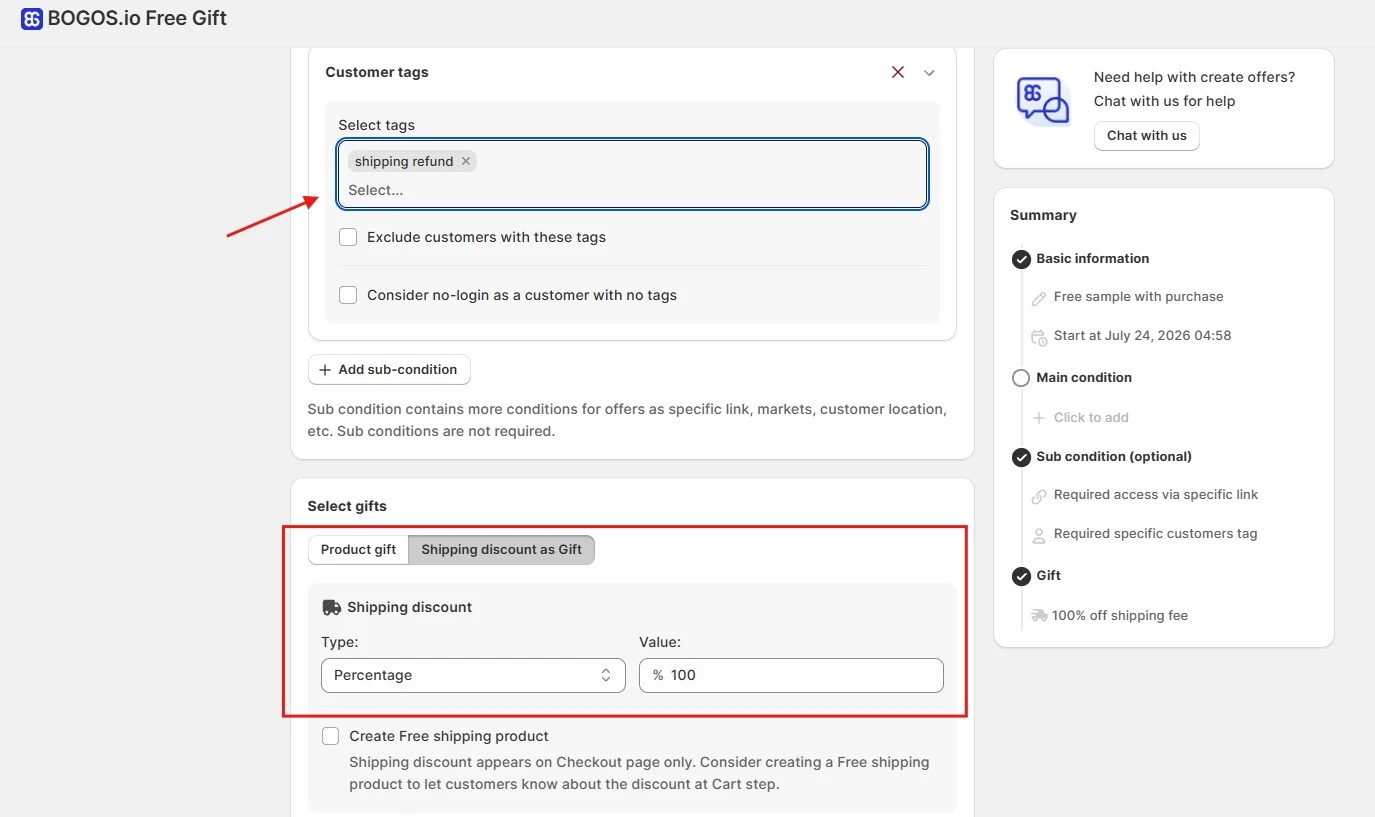Click the Basic information checkmark icon
The width and height of the screenshot is (1375, 817).
pyautogui.click(x=1021, y=259)
